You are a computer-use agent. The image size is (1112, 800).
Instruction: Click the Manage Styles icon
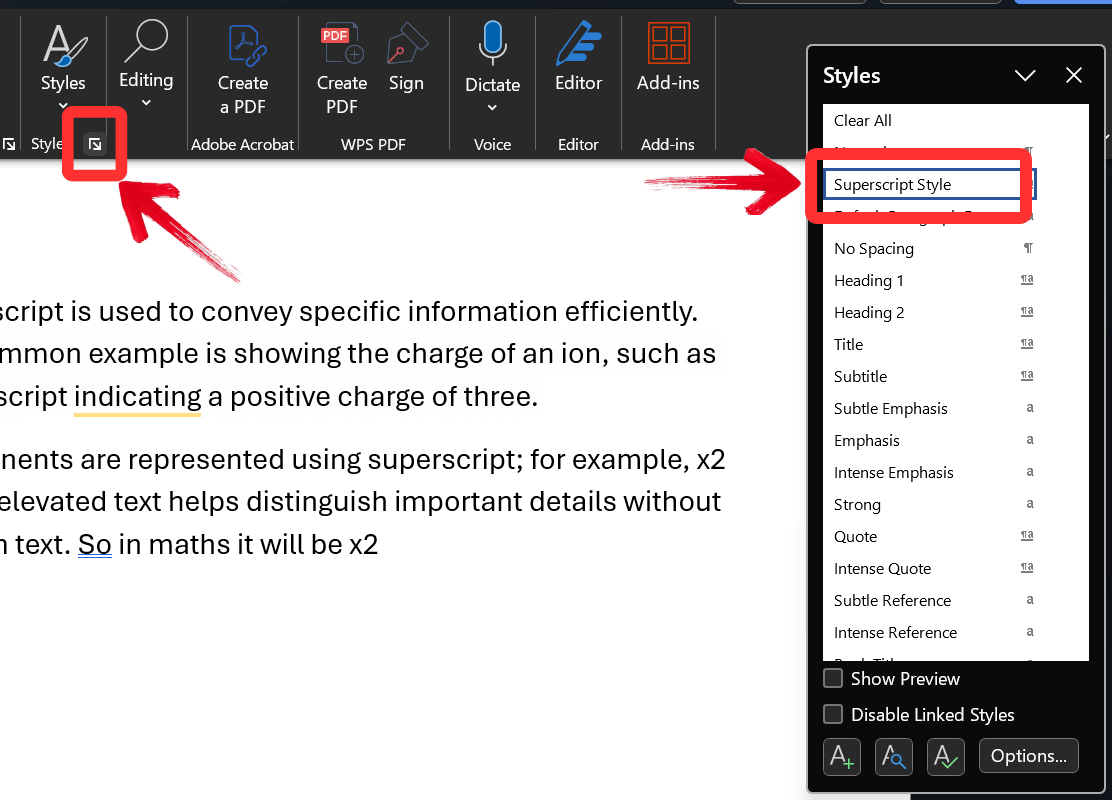(945, 756)
